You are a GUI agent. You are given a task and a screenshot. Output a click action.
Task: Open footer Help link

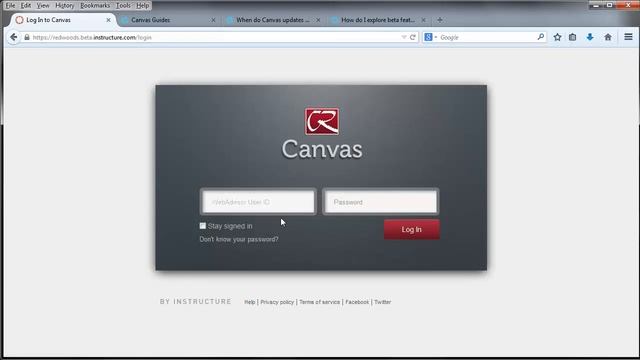click(x=249, y=302)
